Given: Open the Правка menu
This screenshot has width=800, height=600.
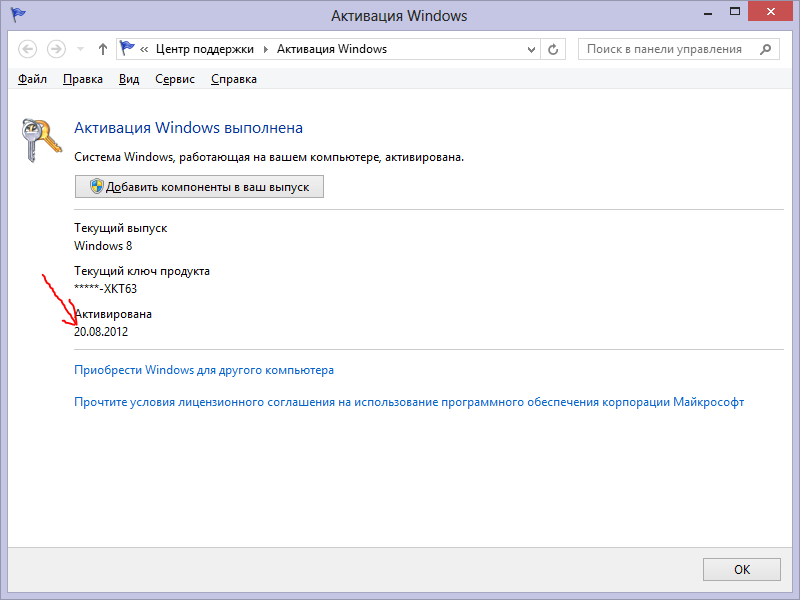Looking at the screenshot, I should pos(83,79).
